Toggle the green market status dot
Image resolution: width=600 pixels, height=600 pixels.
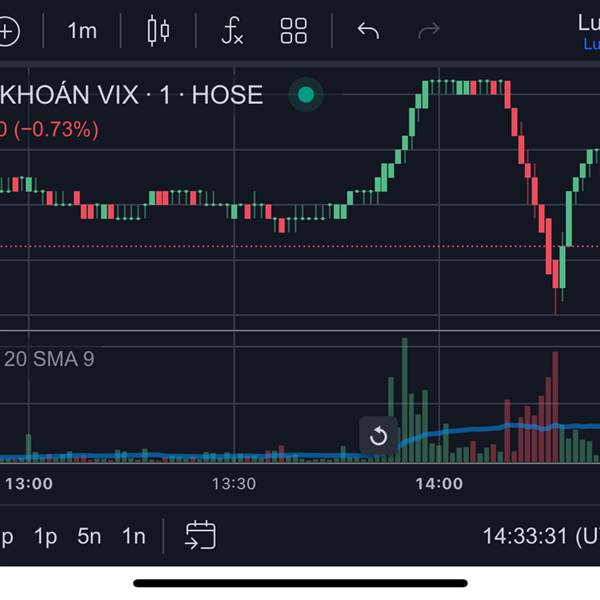pyautogui.click(x=306, y=95)
